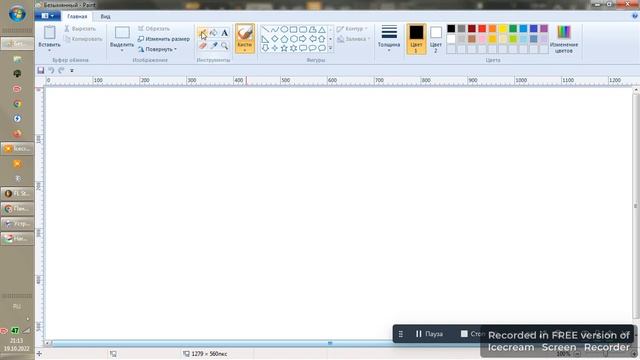
Task: Choose the orange color swatch
Action: (x=492, y=28)
